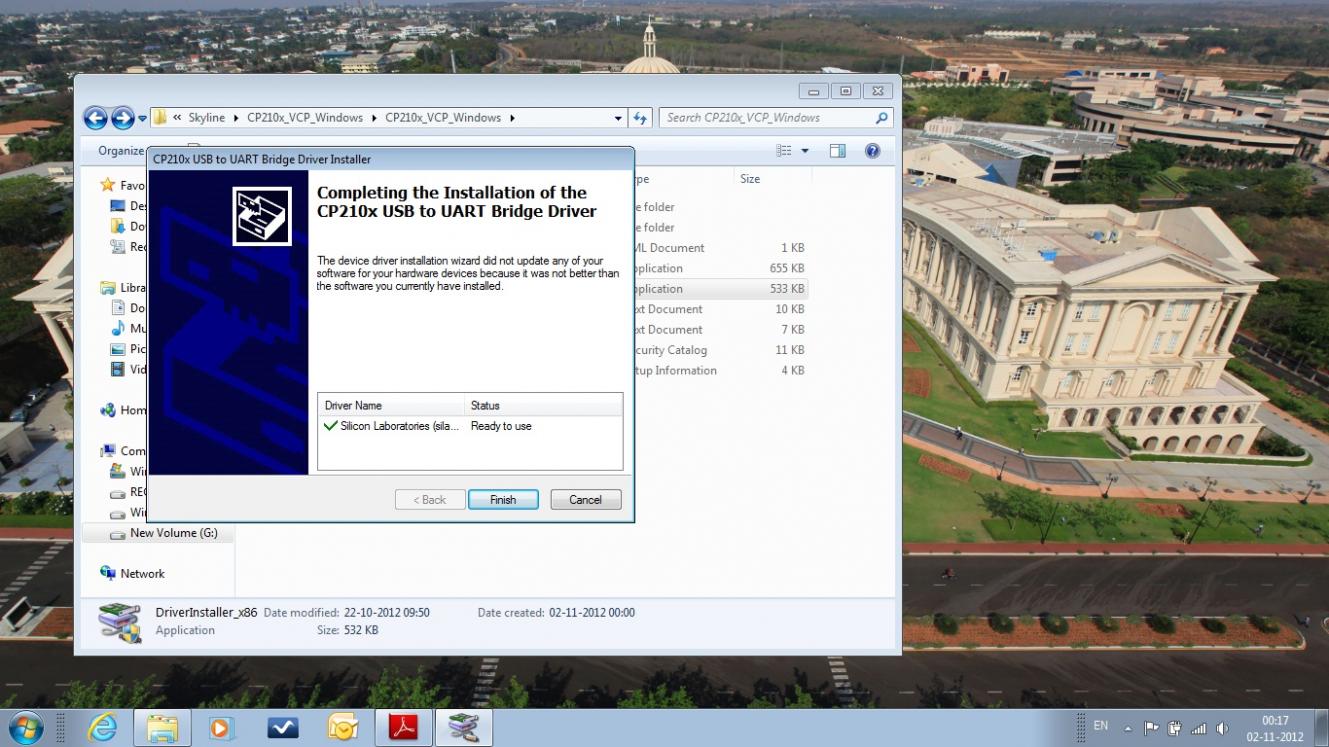This screenshot has width=1329, height=747.
Task: Click the Search CP210x_VCP_Windows field
Action: pyautogui.click(x=765, y=118)
